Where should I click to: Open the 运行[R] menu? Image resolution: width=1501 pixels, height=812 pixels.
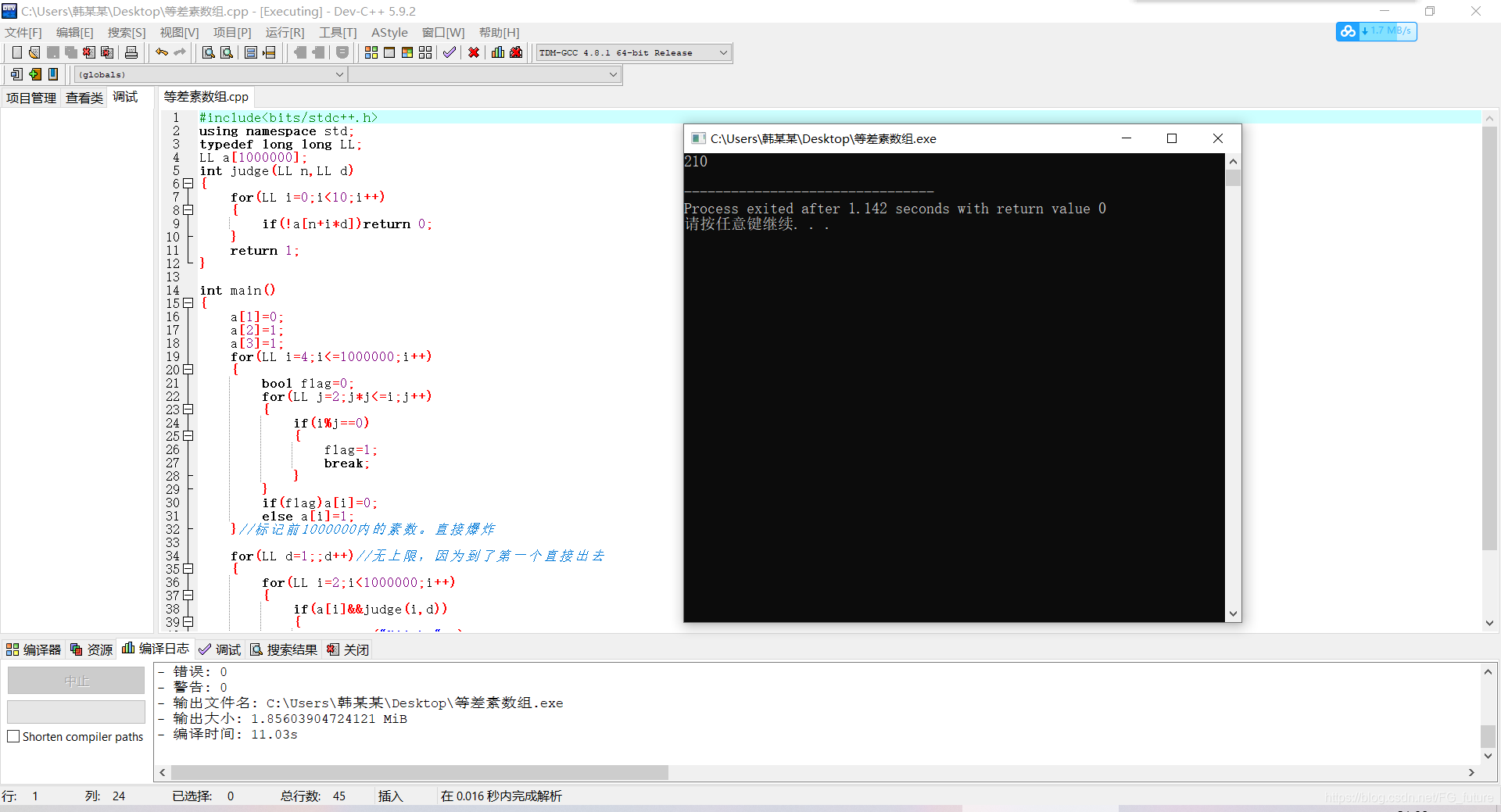pyautogui.click(x=285, y=32)
